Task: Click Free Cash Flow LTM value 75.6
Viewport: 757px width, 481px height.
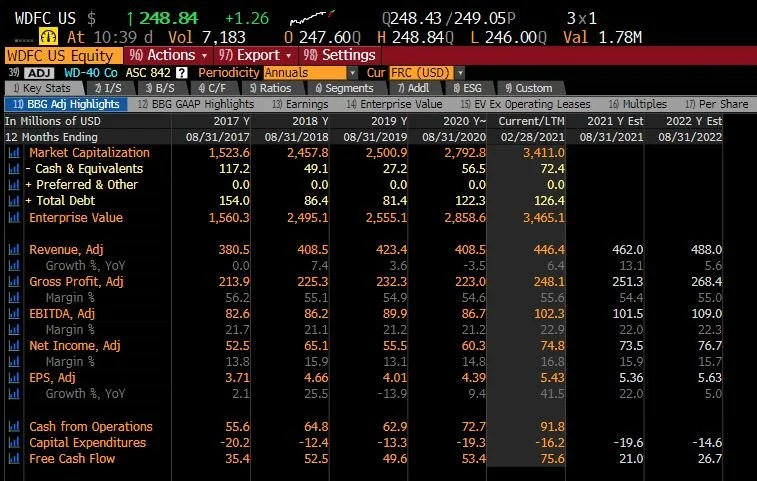Action: tap(552, 458)
